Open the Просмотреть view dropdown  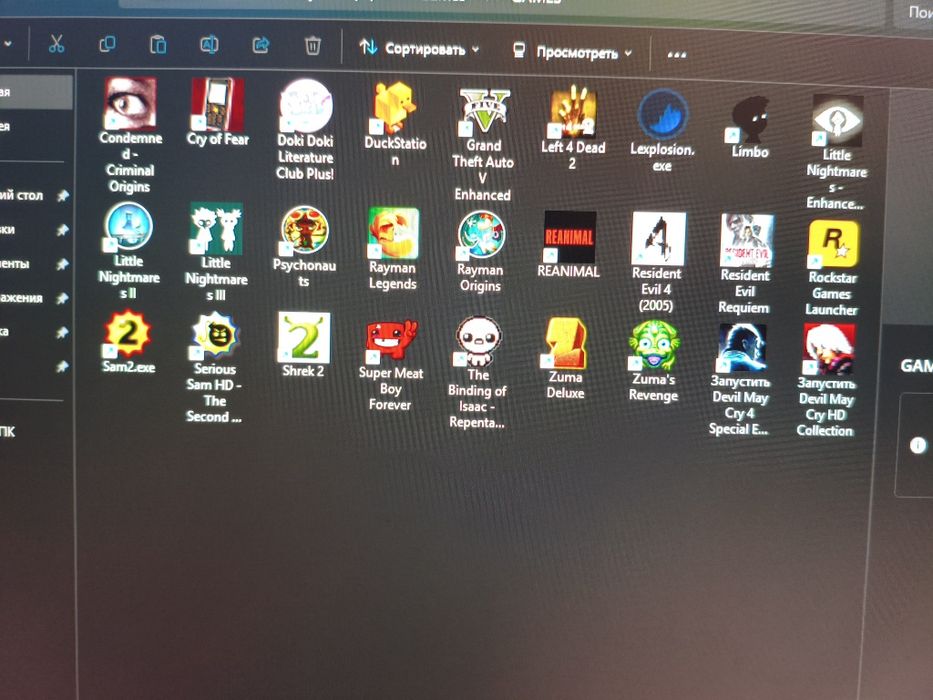click(x=572, y=52)
